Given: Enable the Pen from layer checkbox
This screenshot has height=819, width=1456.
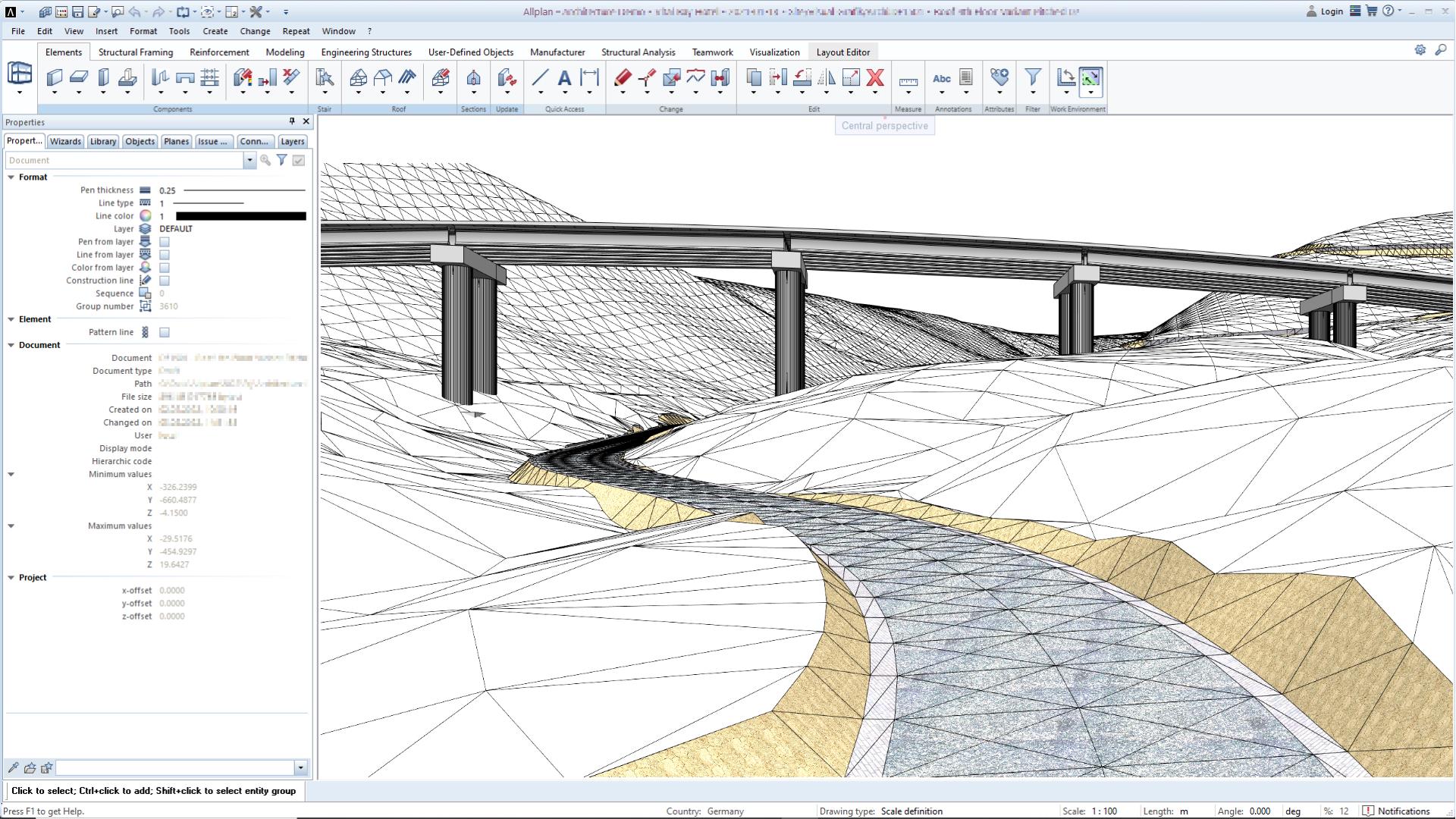Looking at the screenshot, I should pyautogui.click(x=165, y=242).
